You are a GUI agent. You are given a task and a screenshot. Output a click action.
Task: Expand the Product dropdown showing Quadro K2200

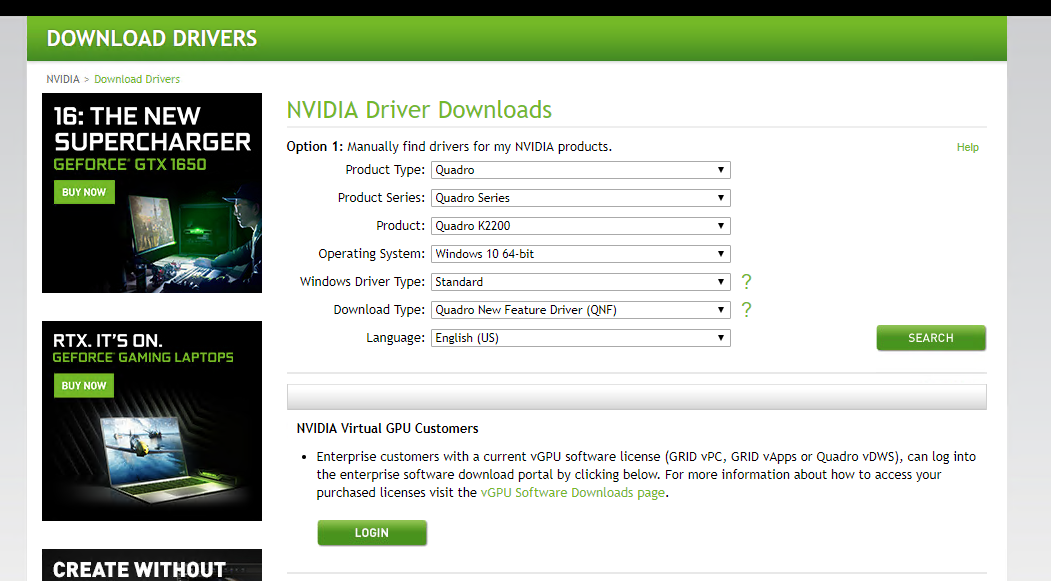point(580,226)
